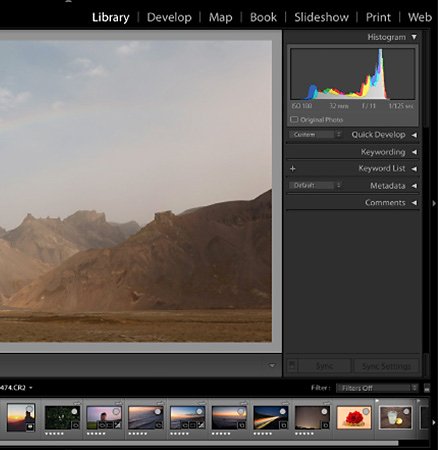438x450 pixels.
Task: Click the quick collection circle on rose thumbnail
Action: (366, 411)
